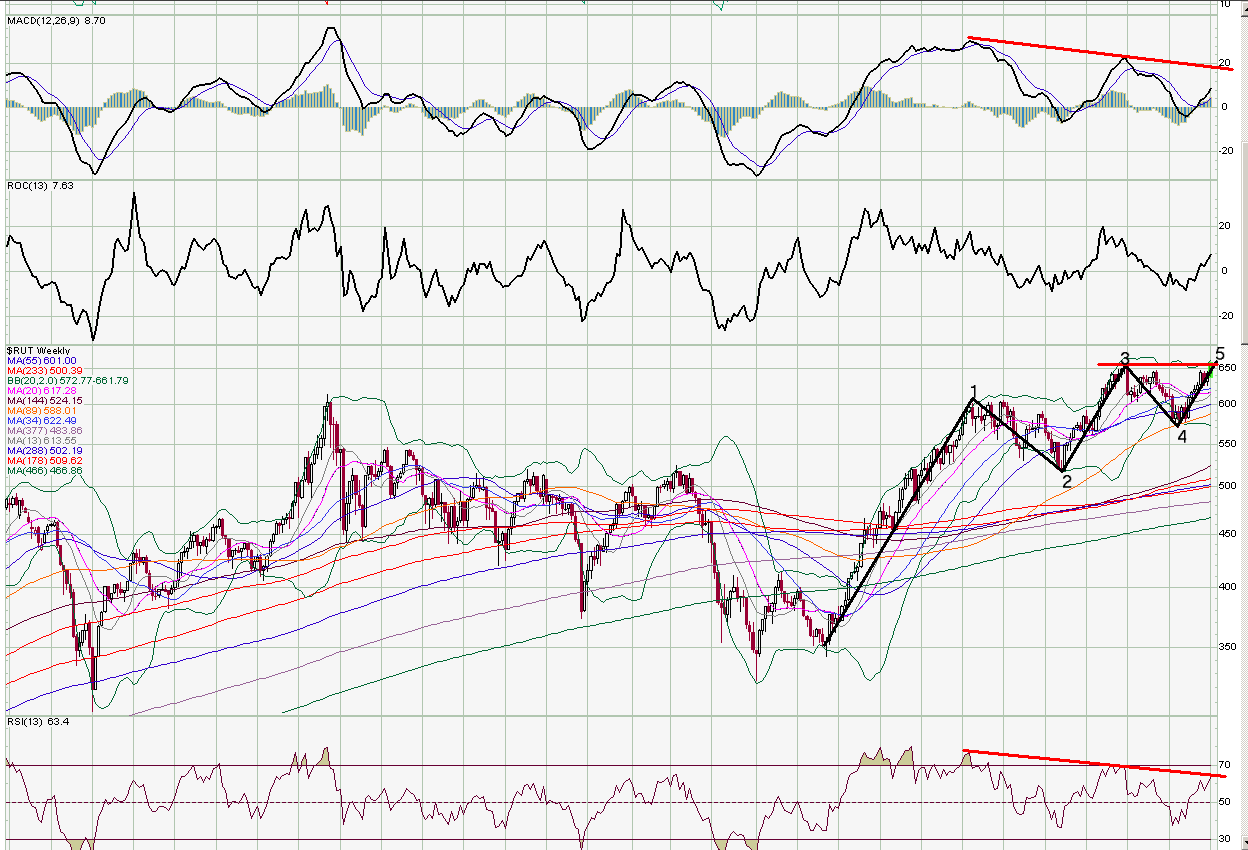
Task: Click the 600 price axis label
Action: click(1227, 404)
